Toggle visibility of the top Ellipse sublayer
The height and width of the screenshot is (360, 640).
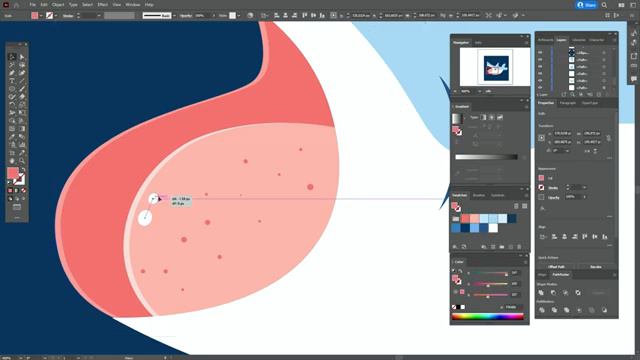540,53
